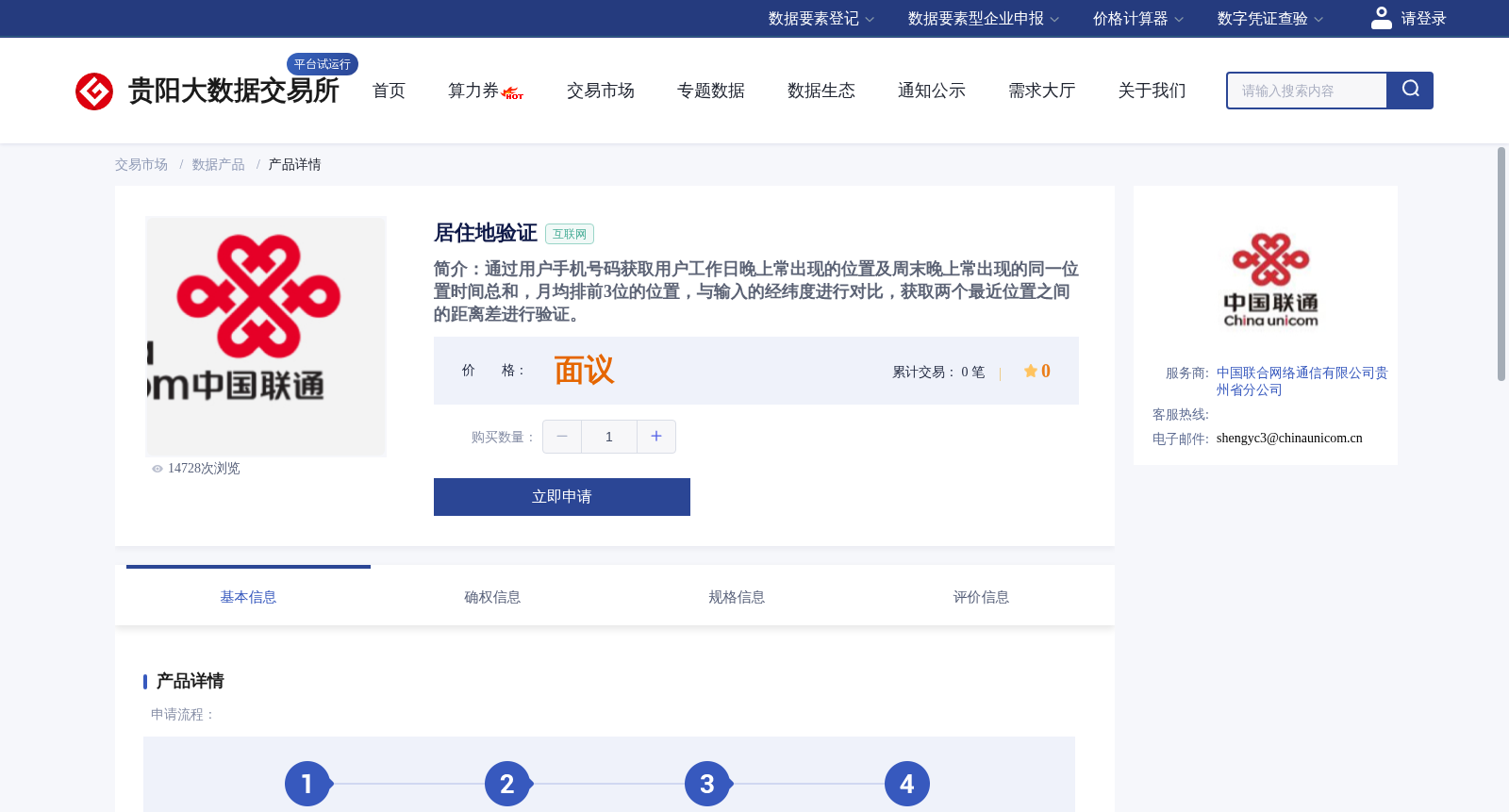This screenshot has height=812, width=1509.
Task: Click step 1 circle in 申请流程
Action: pos(307,784)
